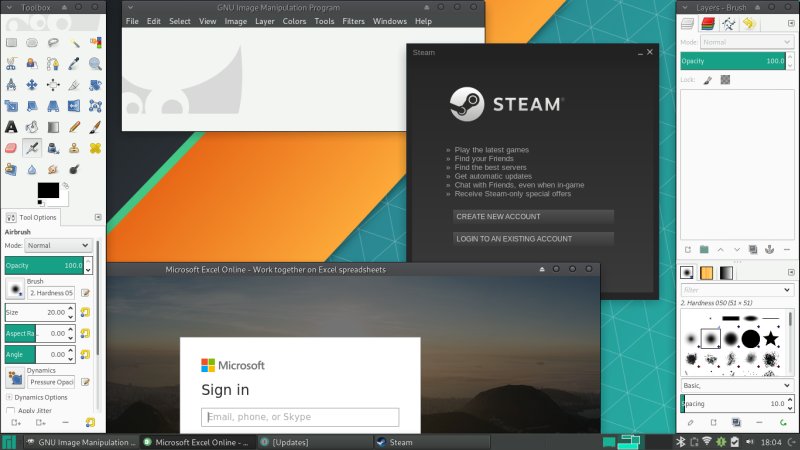Open the Airbrush Mode dropdown
Screen dimensions: 800x450
[58, 245]
